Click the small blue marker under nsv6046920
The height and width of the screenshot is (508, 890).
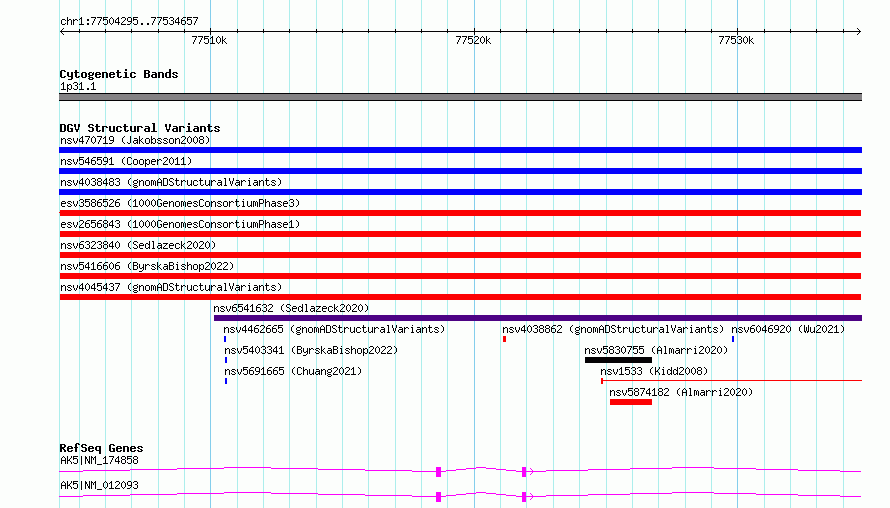(x=733, y=339)
